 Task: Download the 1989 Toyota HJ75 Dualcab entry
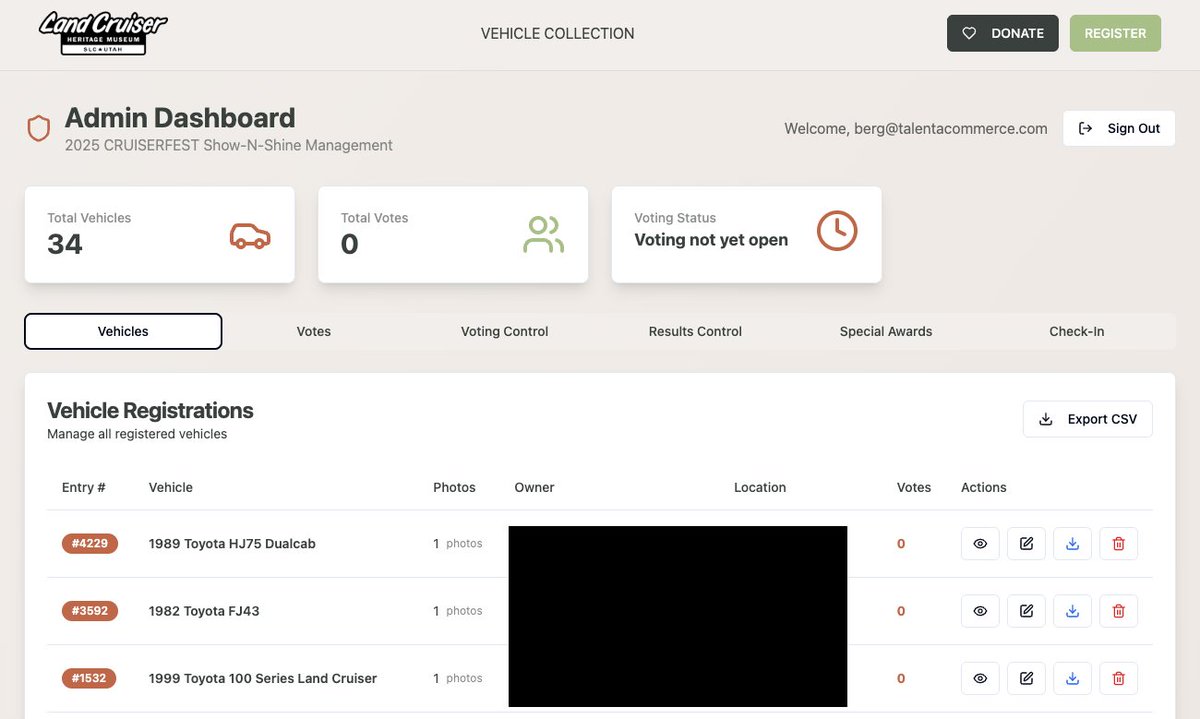click(x=1072, y=543)
